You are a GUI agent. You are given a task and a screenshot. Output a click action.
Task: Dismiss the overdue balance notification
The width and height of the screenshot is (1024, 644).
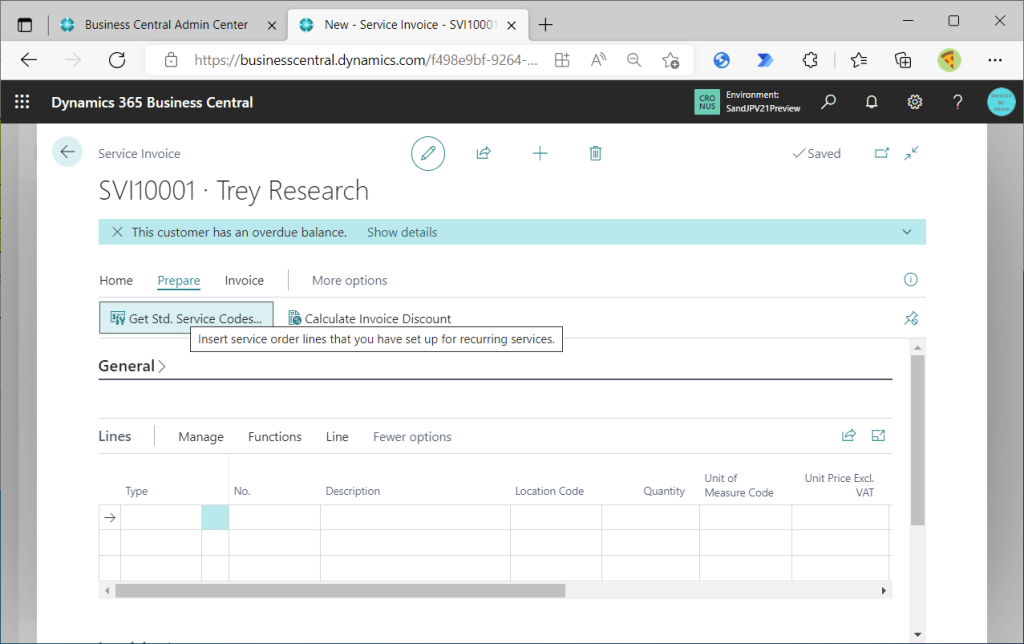tap(117, 232)
